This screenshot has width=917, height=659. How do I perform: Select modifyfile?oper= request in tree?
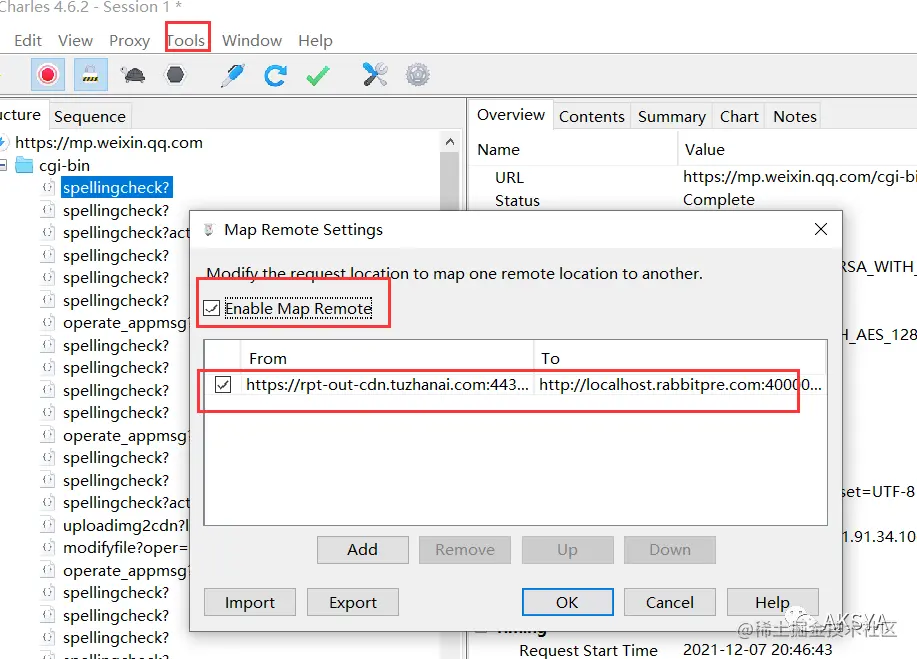click(126, 547)
